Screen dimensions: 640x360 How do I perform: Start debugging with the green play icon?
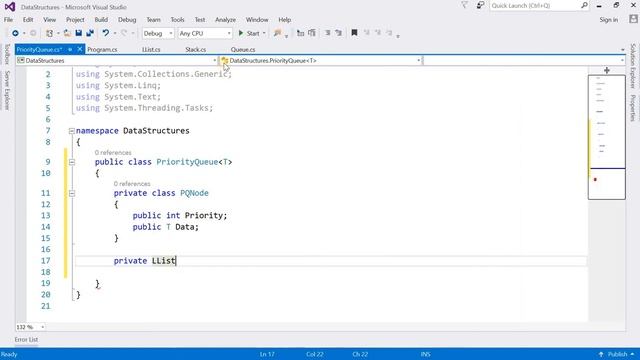pos(241,33)
